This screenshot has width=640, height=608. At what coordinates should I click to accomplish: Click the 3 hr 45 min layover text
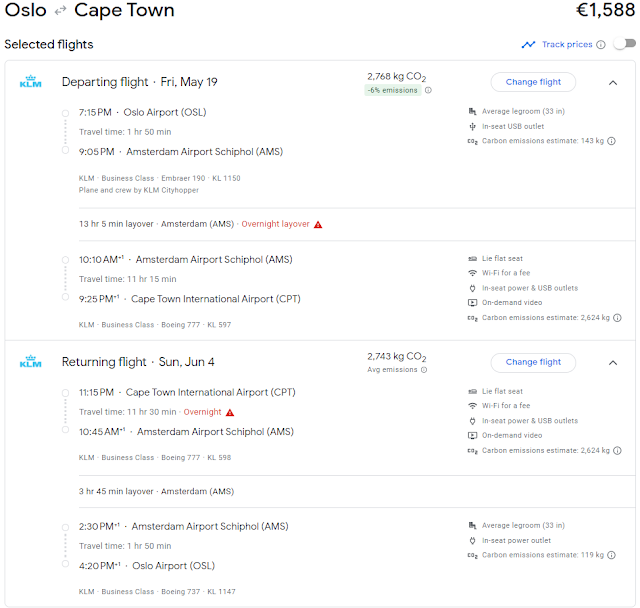pyautogui.click(x=116, y=491)
